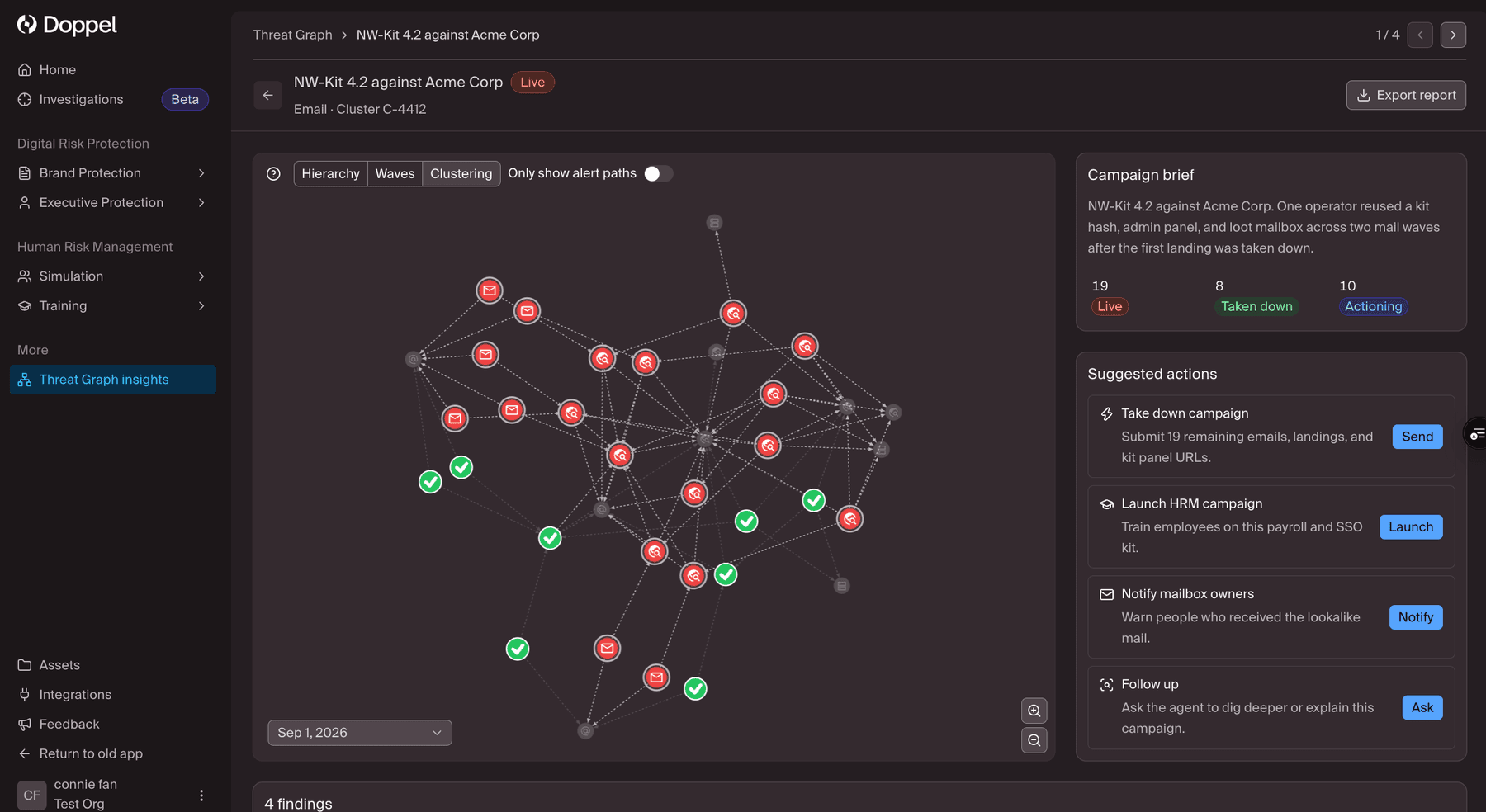Click the Feedback megaphone icon
The width and height of the screenshot is (1486, 812).
[x=25, y=725]
